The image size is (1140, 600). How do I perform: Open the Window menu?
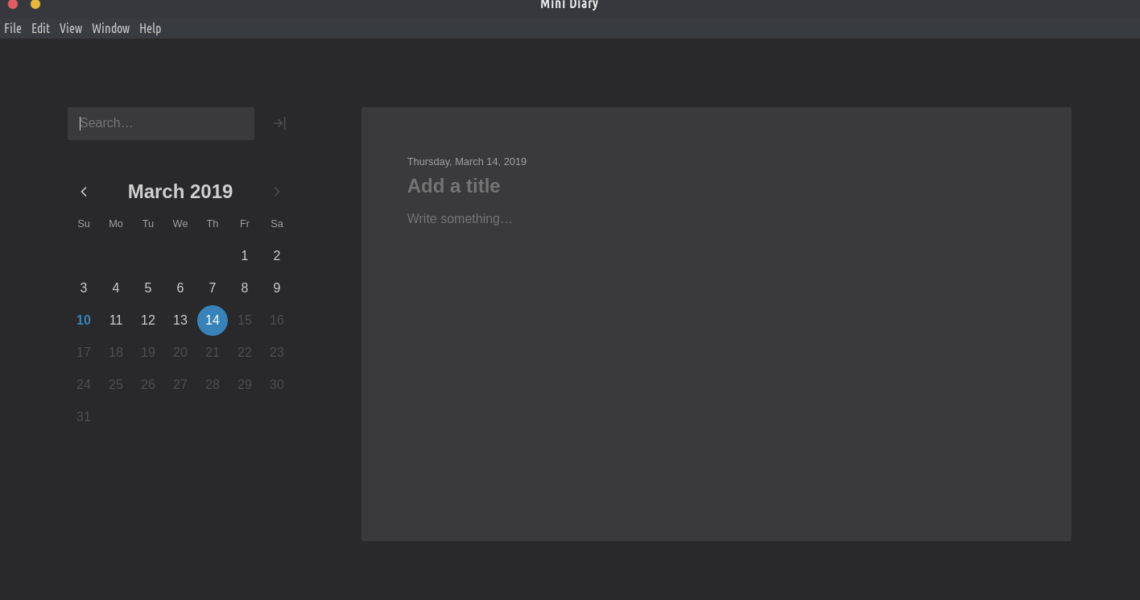coord(111,29)
